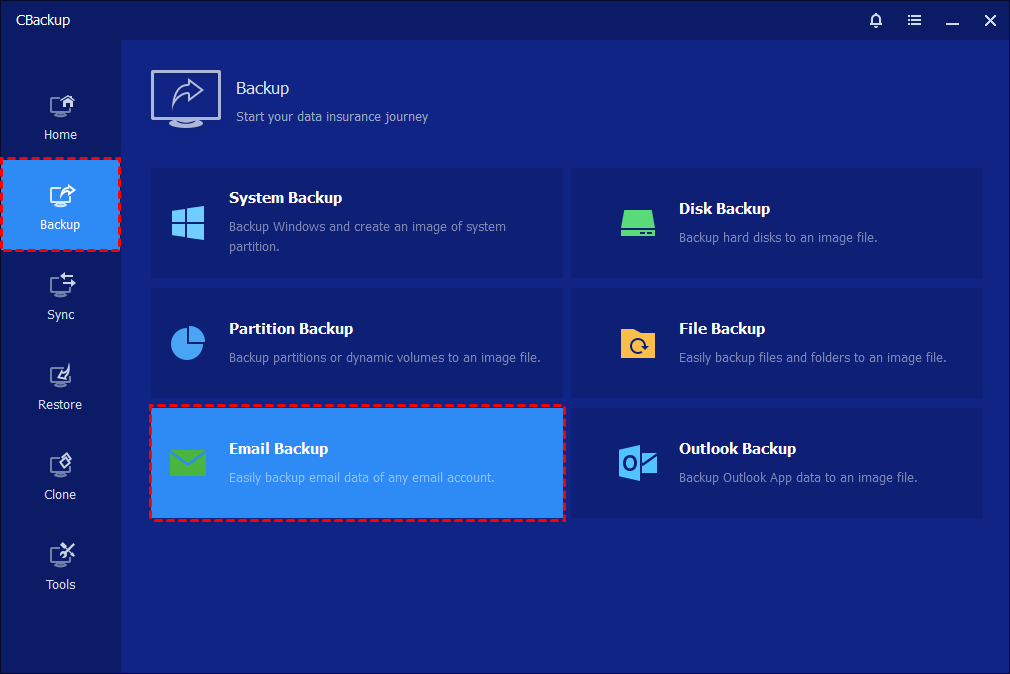
Task: Open the list menu icon in title bar
Action: pos(914,20)
